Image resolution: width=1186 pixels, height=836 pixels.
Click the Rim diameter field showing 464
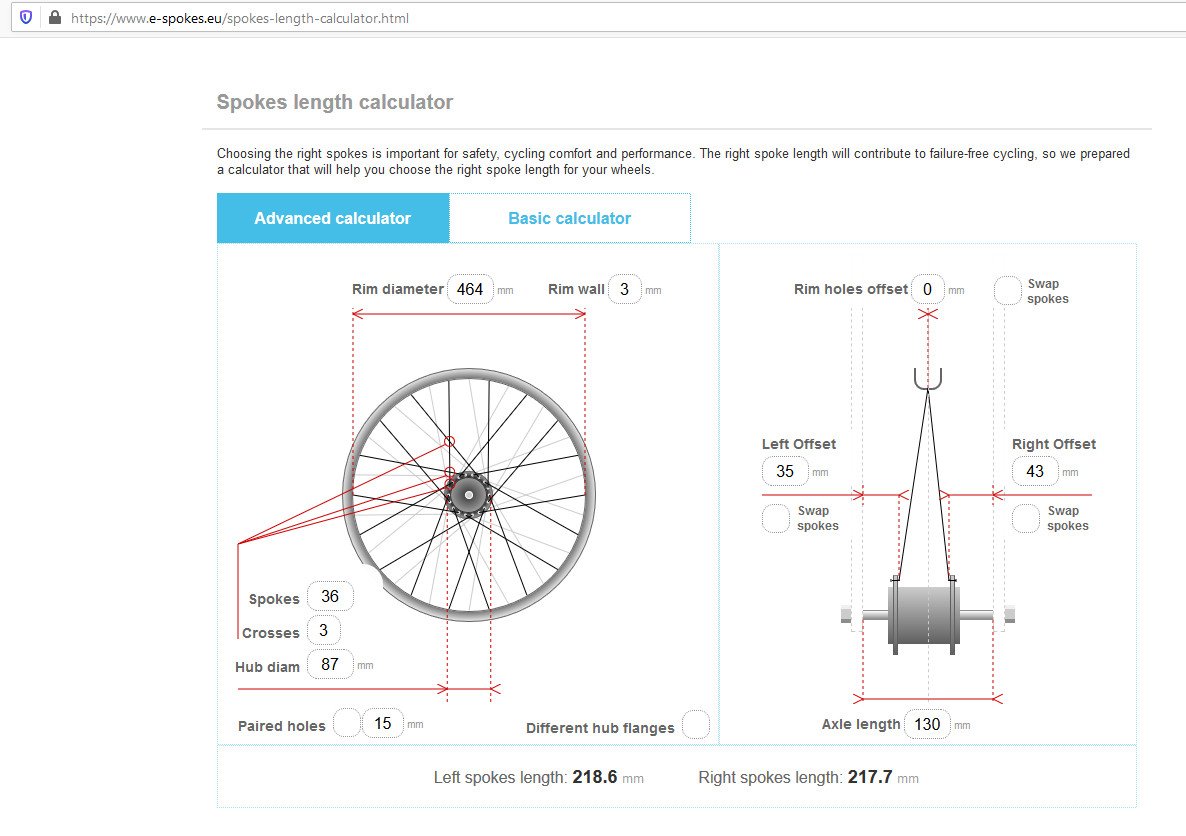point(470,289)
